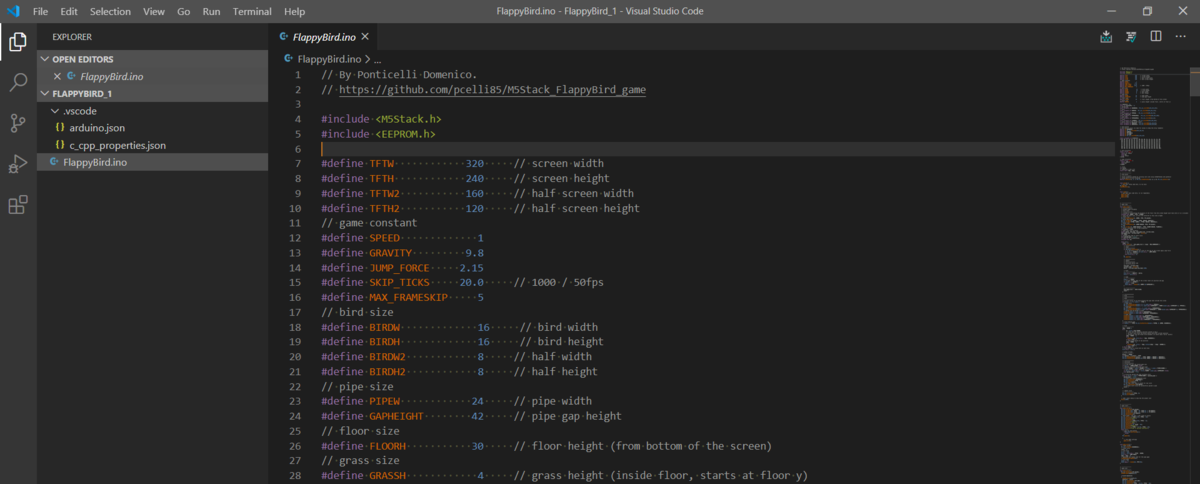Viewport: 1200px width, 484px height.
Task: Click line number 12 in the gutter
Action: click(x=295, y=238)
